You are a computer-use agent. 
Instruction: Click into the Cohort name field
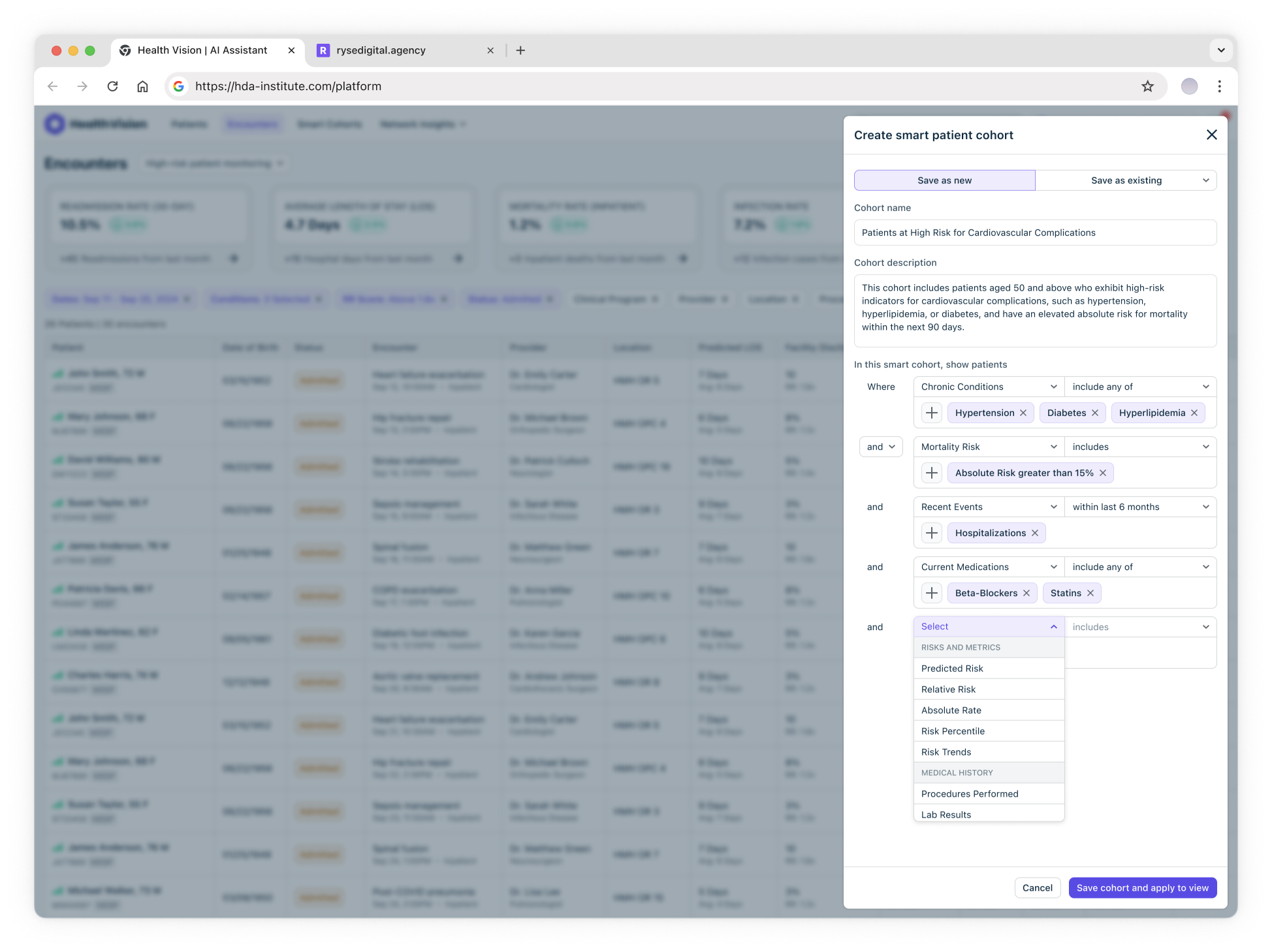(x=1035, y=233)
